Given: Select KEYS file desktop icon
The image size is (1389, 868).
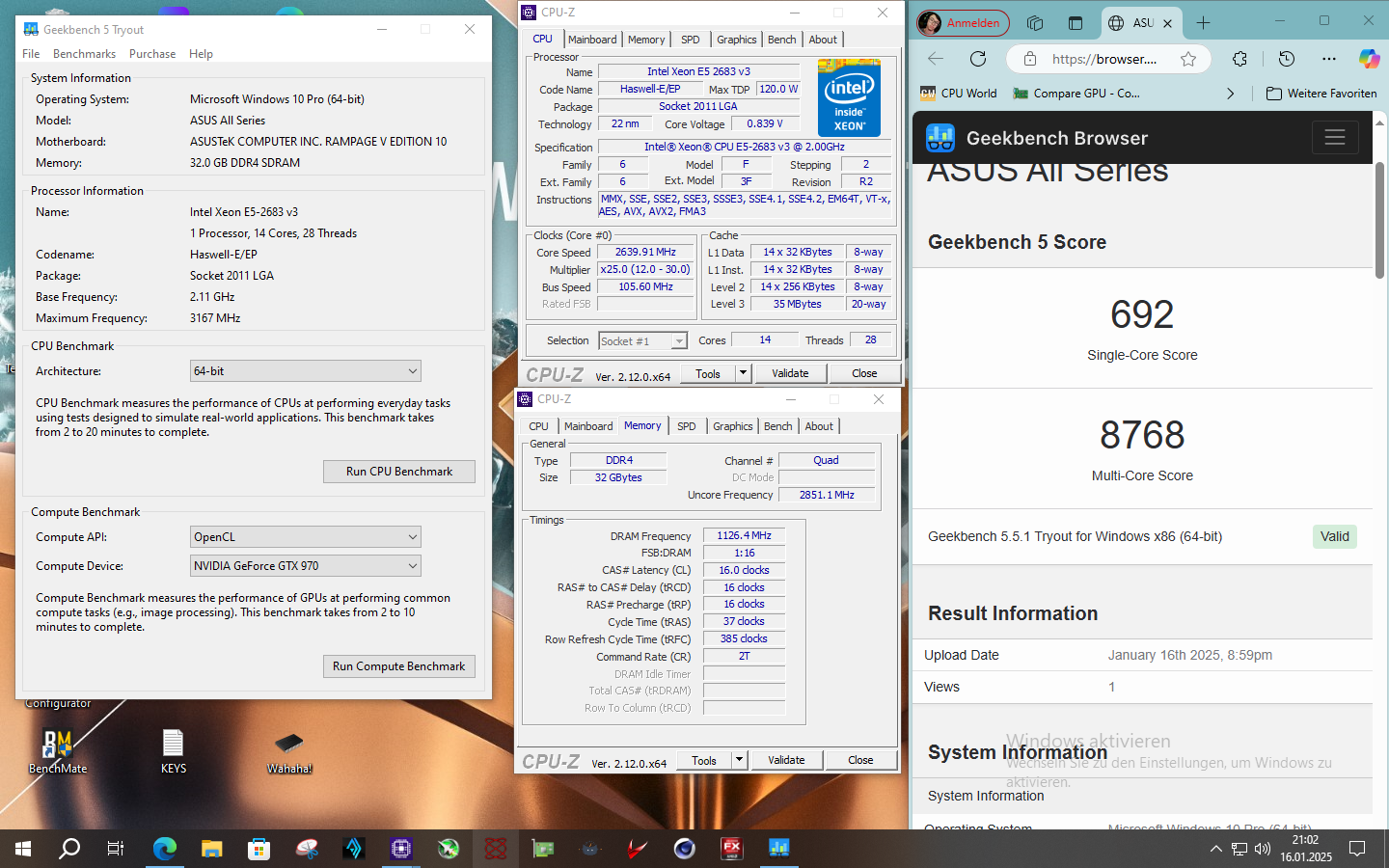Looking at the screenshot, I should pyautogui.click(x=174, y=752).
